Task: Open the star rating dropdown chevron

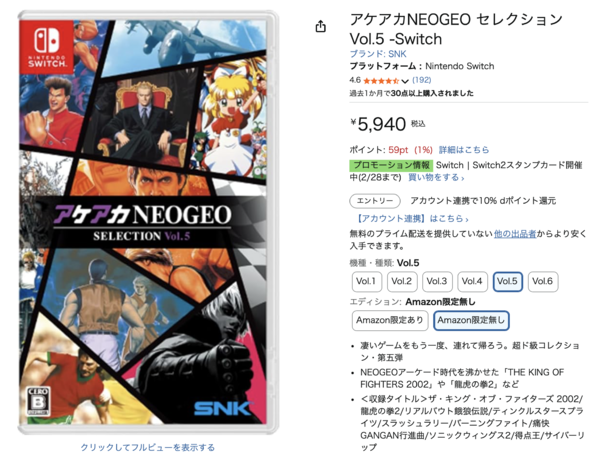Action: point(405,81)
